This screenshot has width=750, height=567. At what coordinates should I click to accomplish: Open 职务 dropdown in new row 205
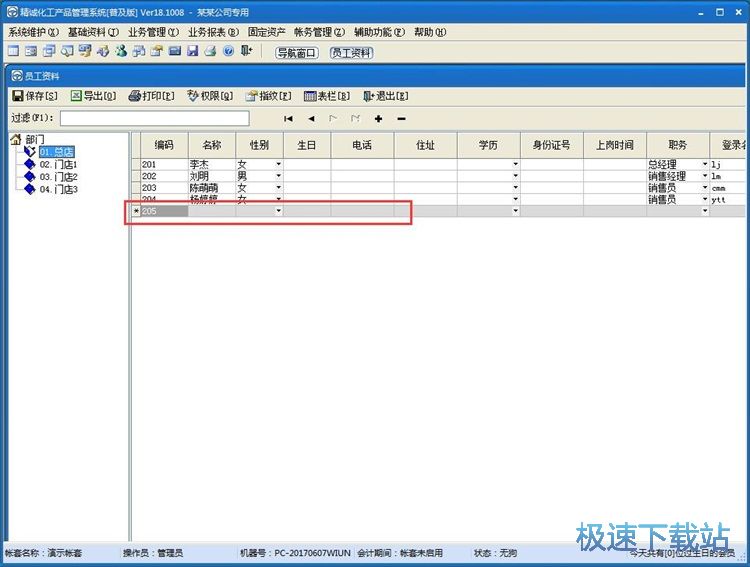tap(705, 211)
